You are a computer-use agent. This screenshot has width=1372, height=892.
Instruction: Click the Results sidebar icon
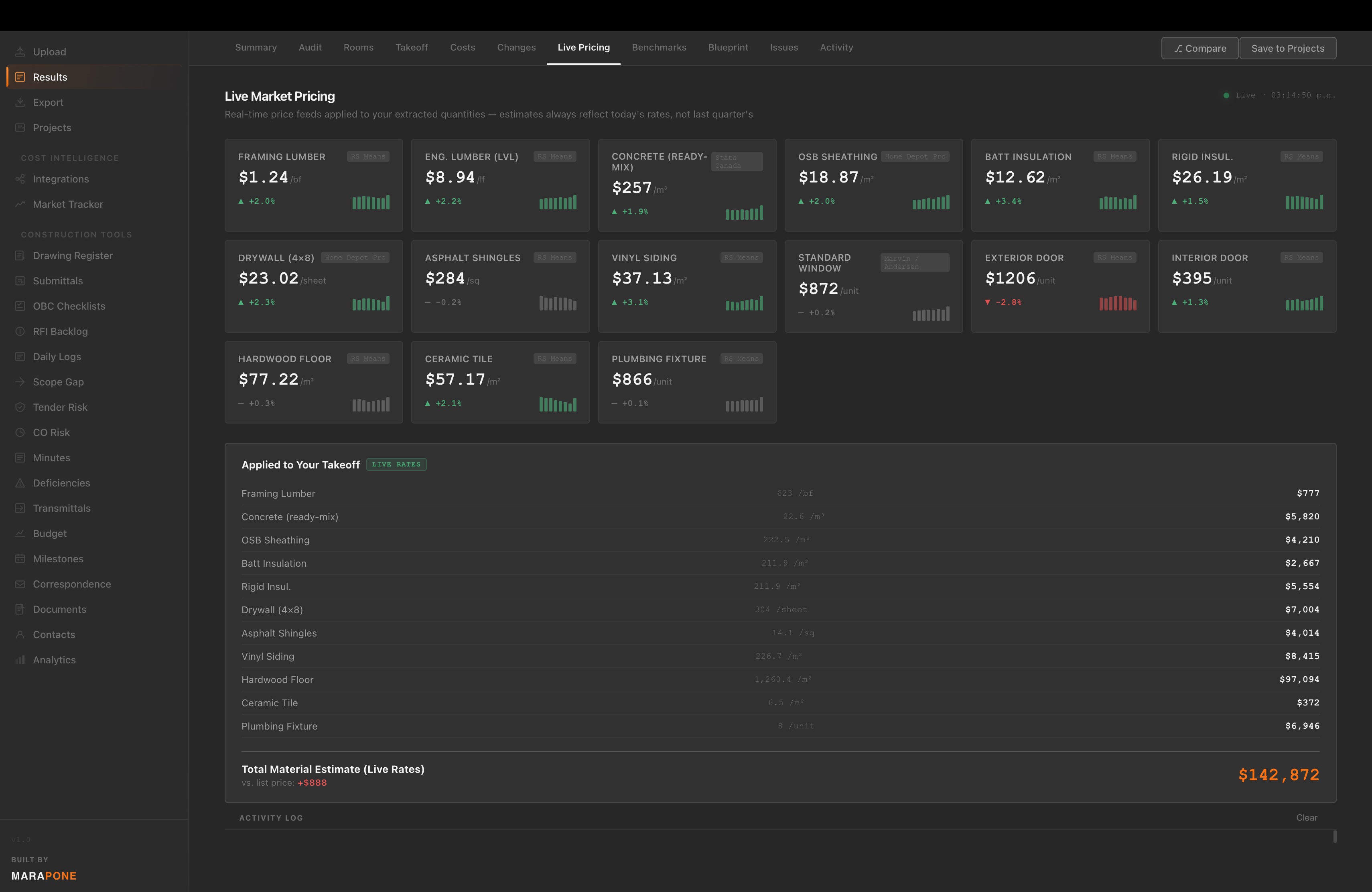pyautogui.click(x=20, y=77)
